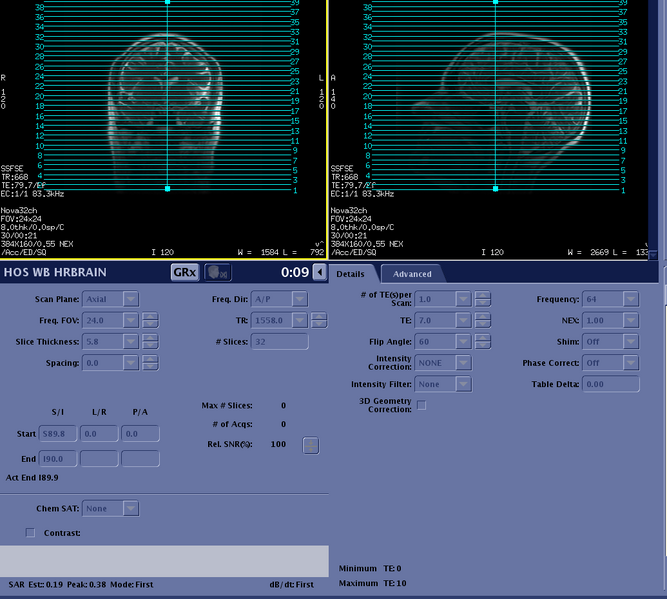Collapse panel using left arrow beside 0:09

319,272
